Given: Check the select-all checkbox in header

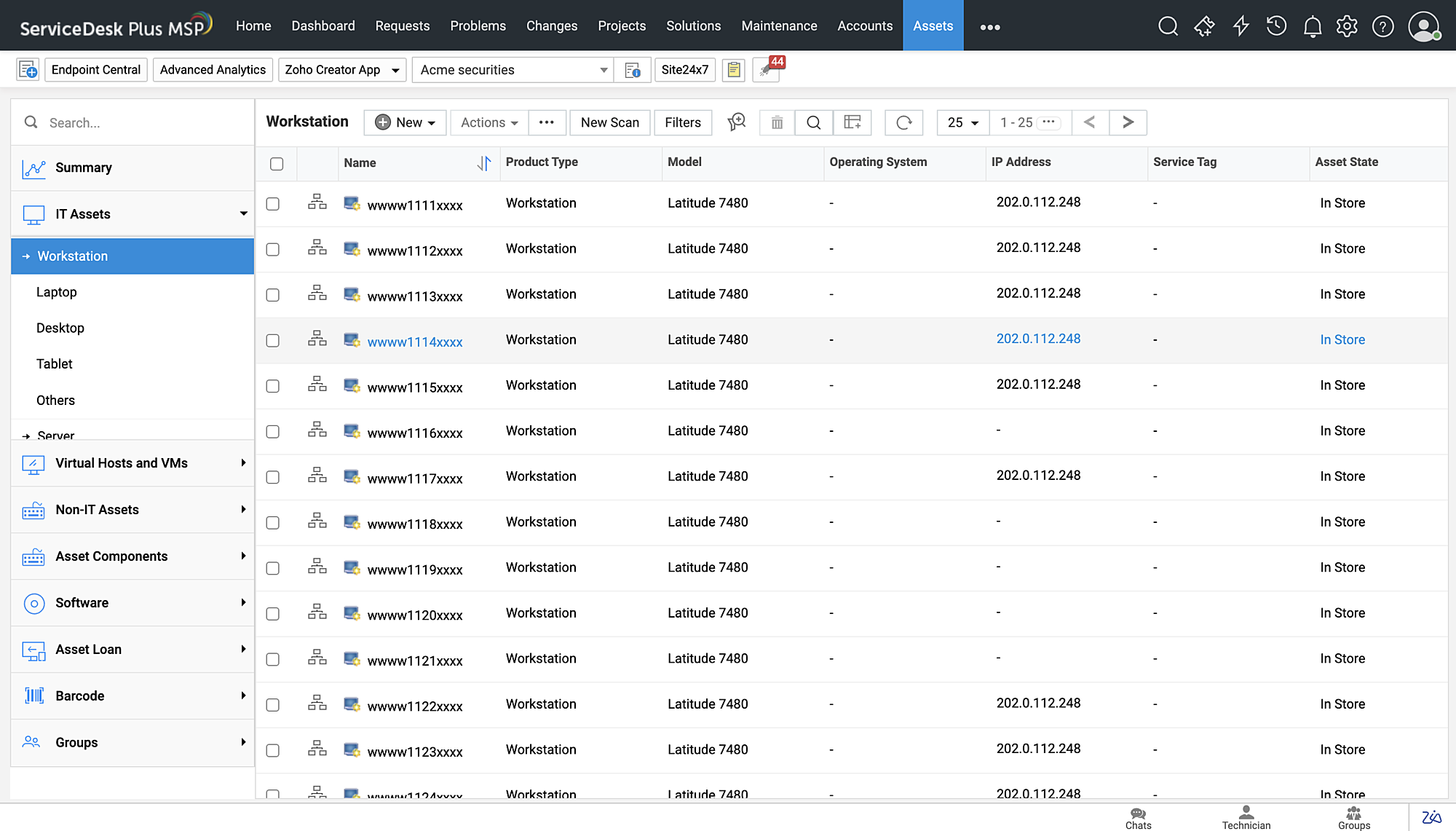Looking at the screenshot, I should tap(277, 163).
